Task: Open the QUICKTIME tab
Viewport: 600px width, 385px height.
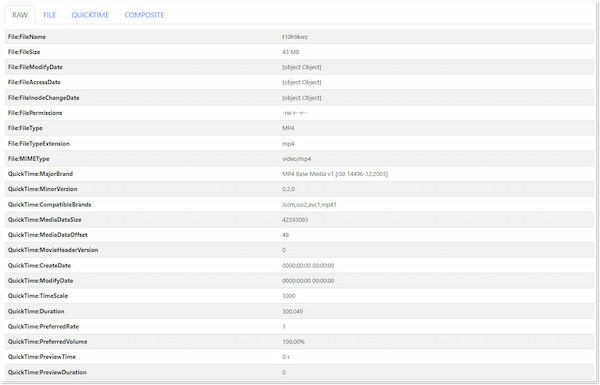Action: point(90,15)
